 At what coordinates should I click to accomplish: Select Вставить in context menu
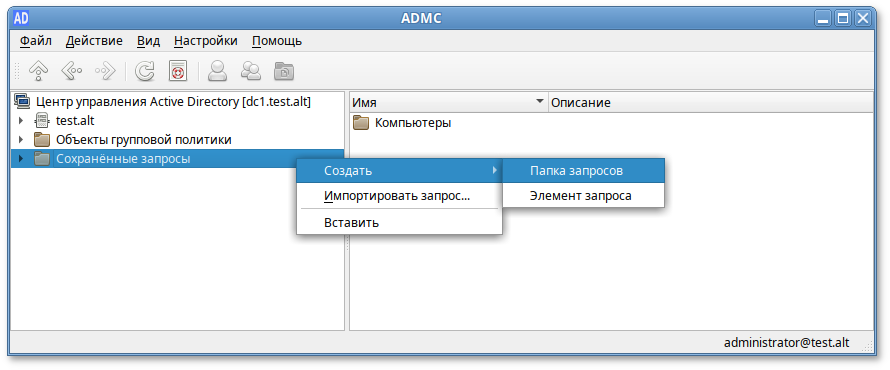pos(400,222)
